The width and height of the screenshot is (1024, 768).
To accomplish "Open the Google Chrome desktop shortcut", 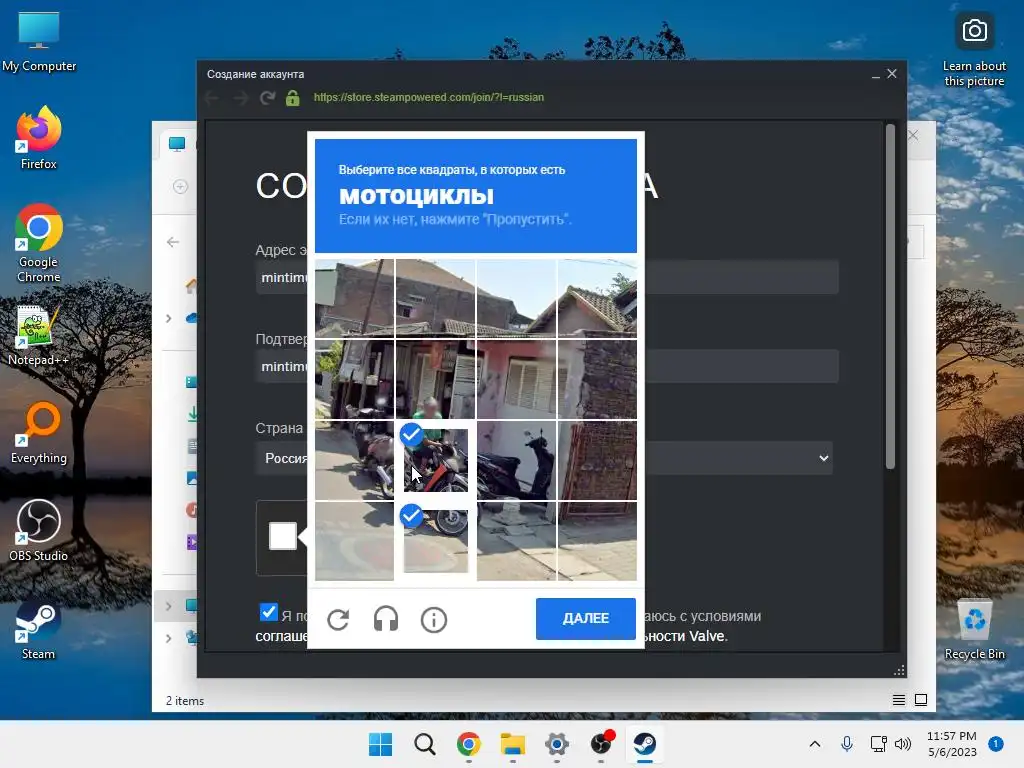I will 39,242.
